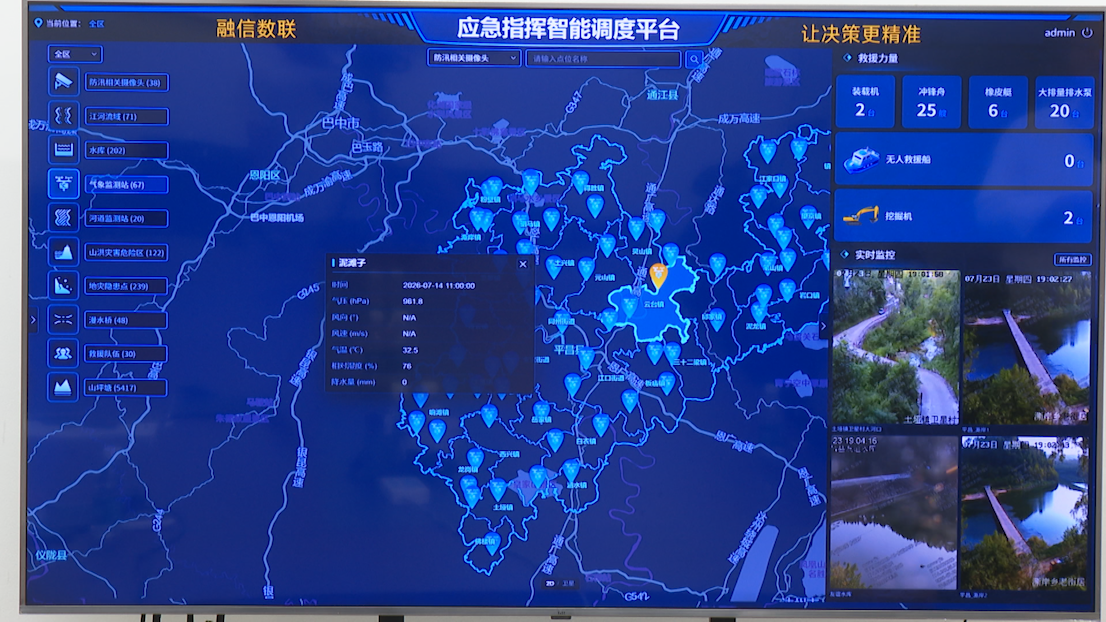Open the 19:02:27 bridge camera feed
Viewport: 1106px width, 622px height.
1027,347
